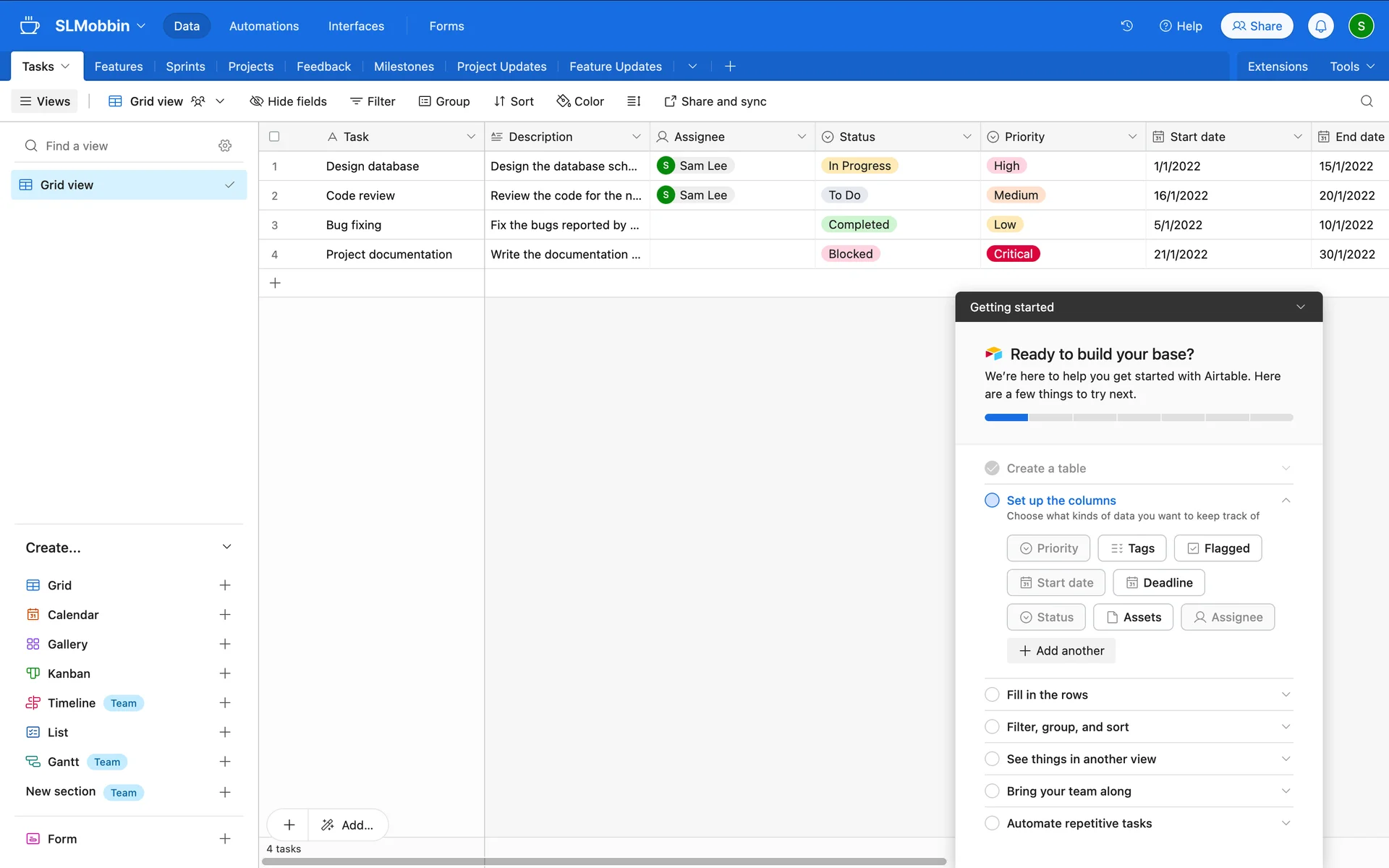The image size is (1389, 868).
Task: Add a Kanban view with plus
Action: point(225,673)
